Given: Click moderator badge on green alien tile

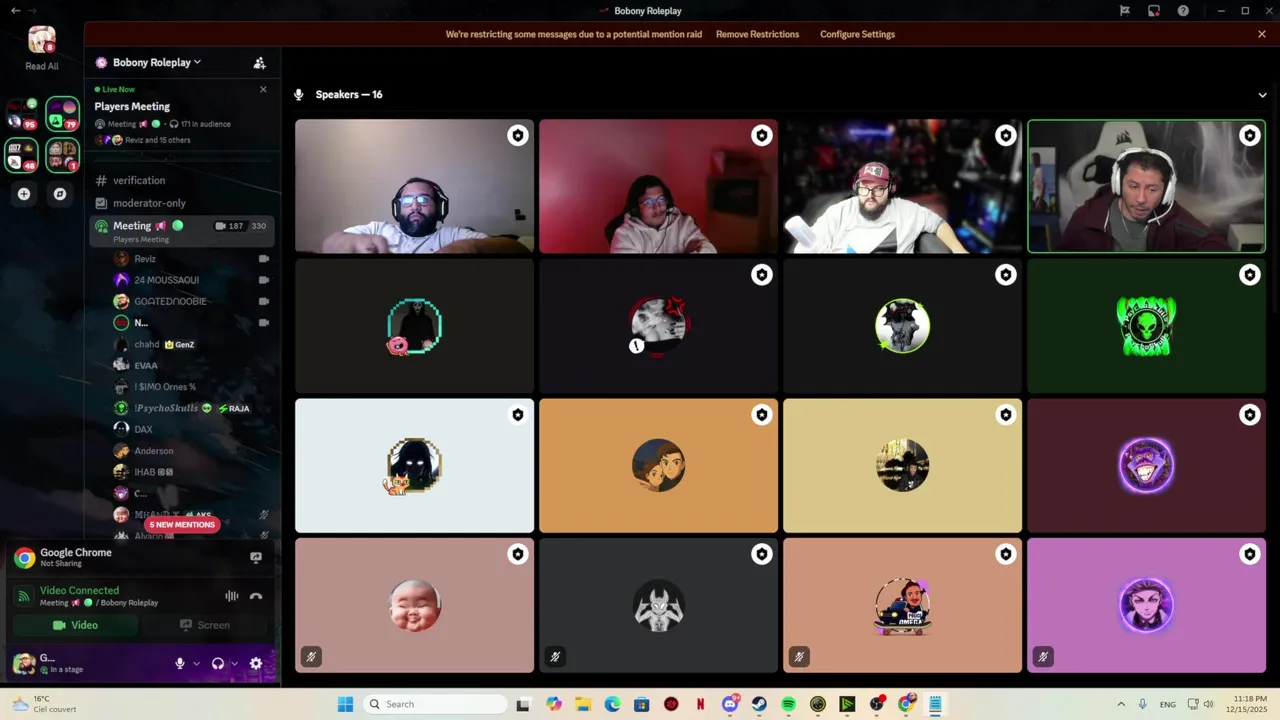Looking at the screenshot, I should [1249, 275].
